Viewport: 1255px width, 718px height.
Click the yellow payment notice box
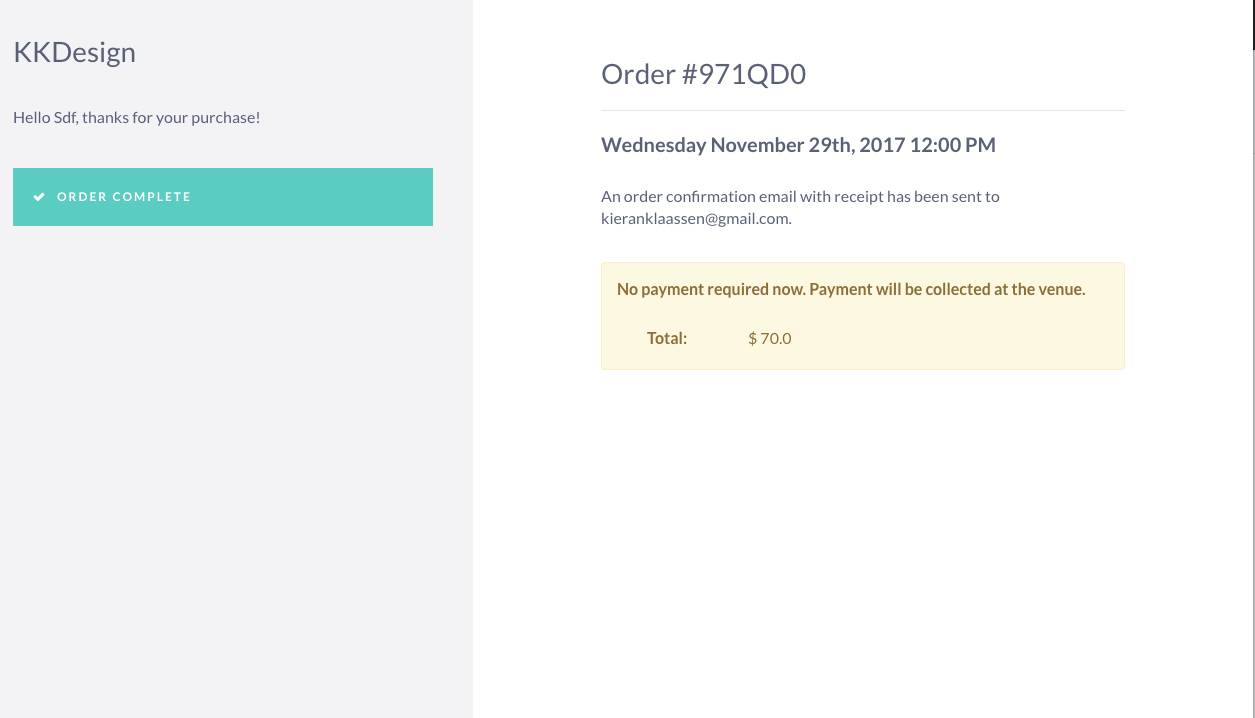click(x=862, y=315)
